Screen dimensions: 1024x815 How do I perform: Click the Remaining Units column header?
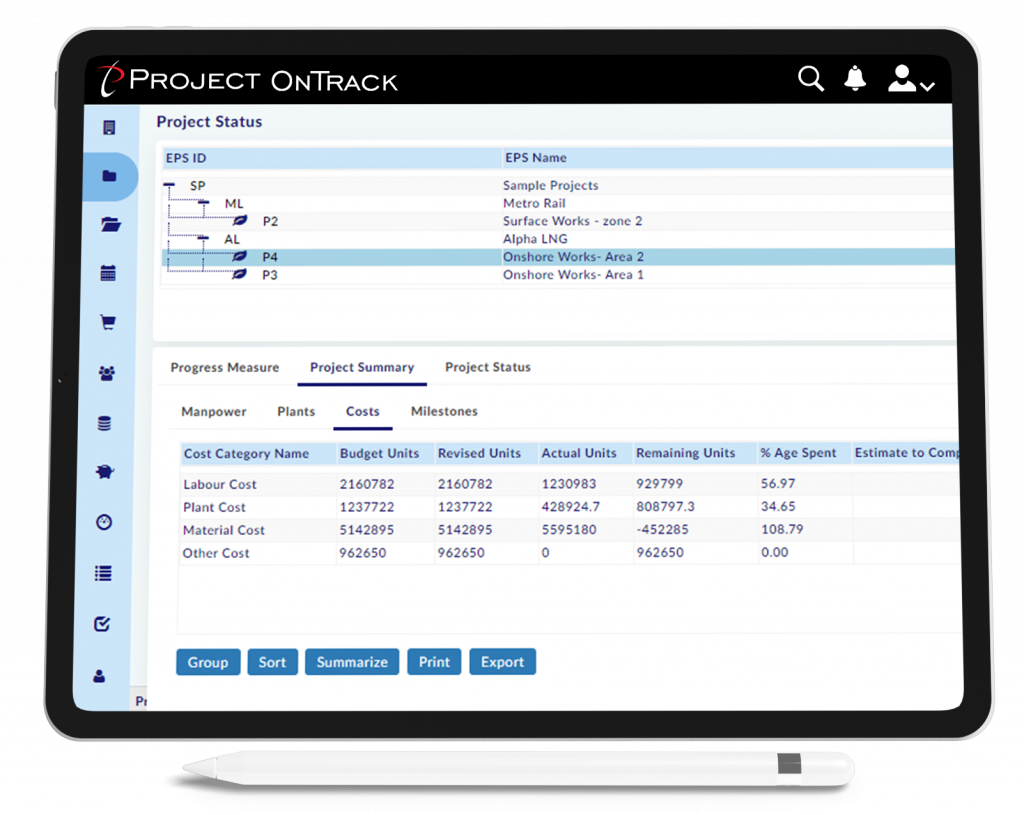coord(695,453)
